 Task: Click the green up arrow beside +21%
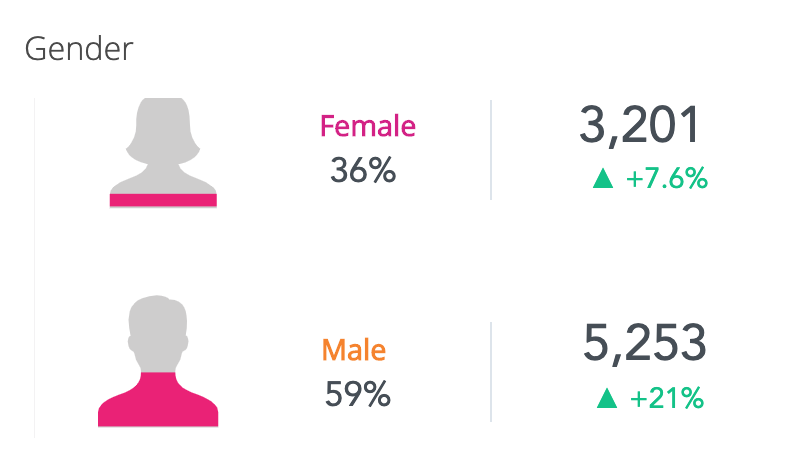tap(605, 398)
